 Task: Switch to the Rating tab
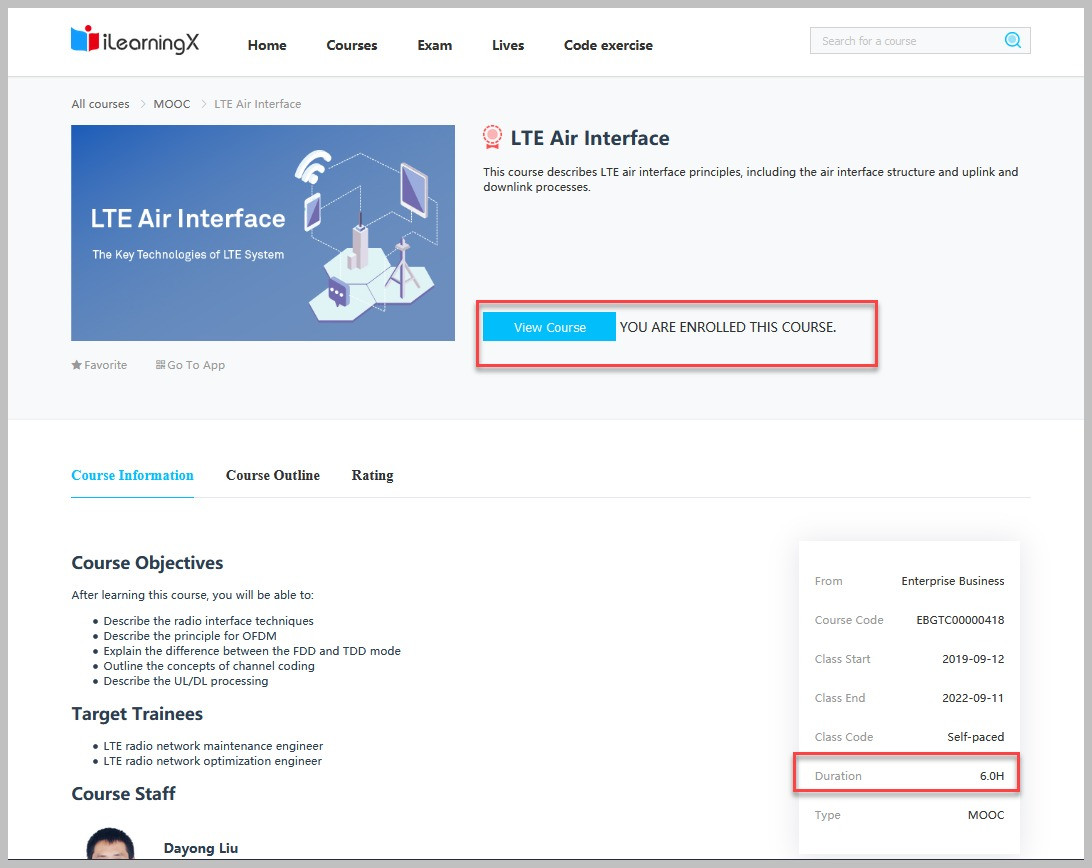click(373, 475)
